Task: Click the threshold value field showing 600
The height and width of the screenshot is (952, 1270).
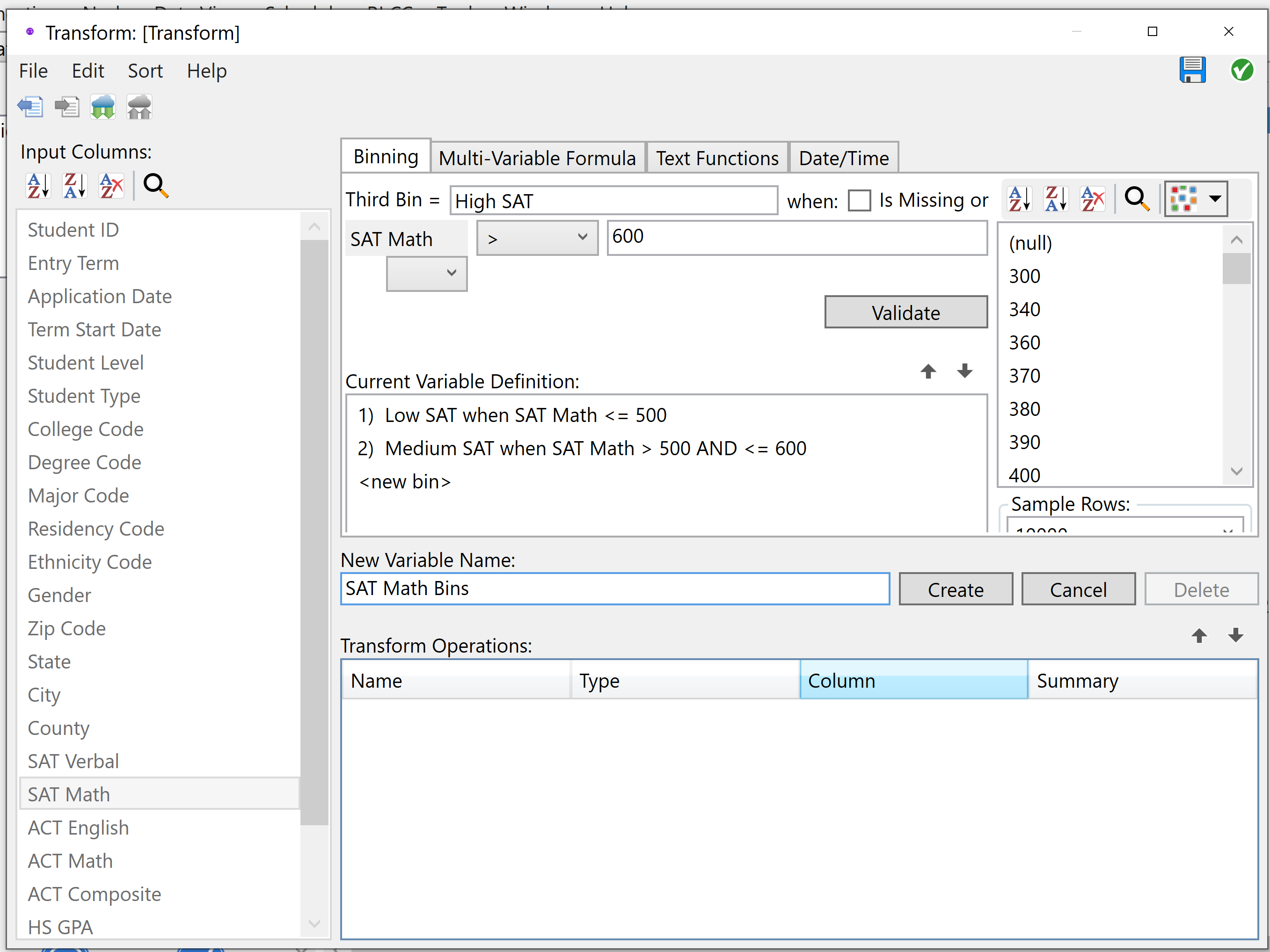Action: coord(797,238)
